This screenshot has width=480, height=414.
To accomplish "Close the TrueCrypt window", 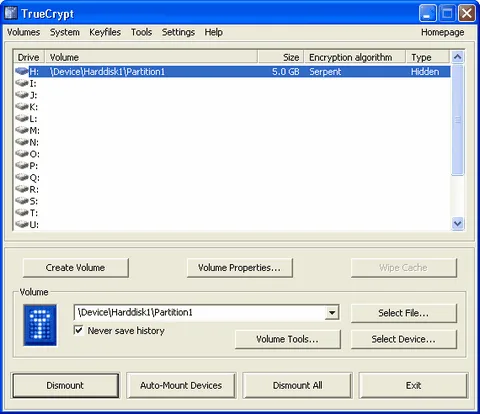I will (467, 13).
